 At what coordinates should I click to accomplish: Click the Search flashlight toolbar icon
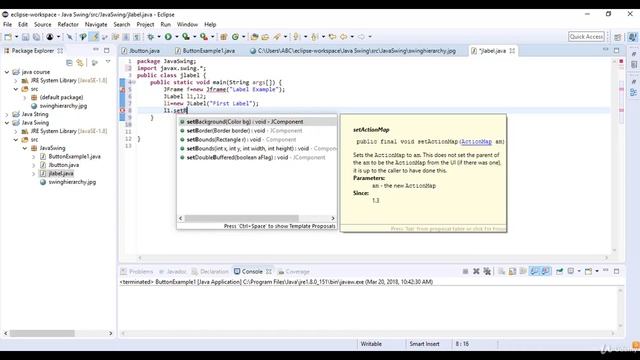click(x=277, y=37)
